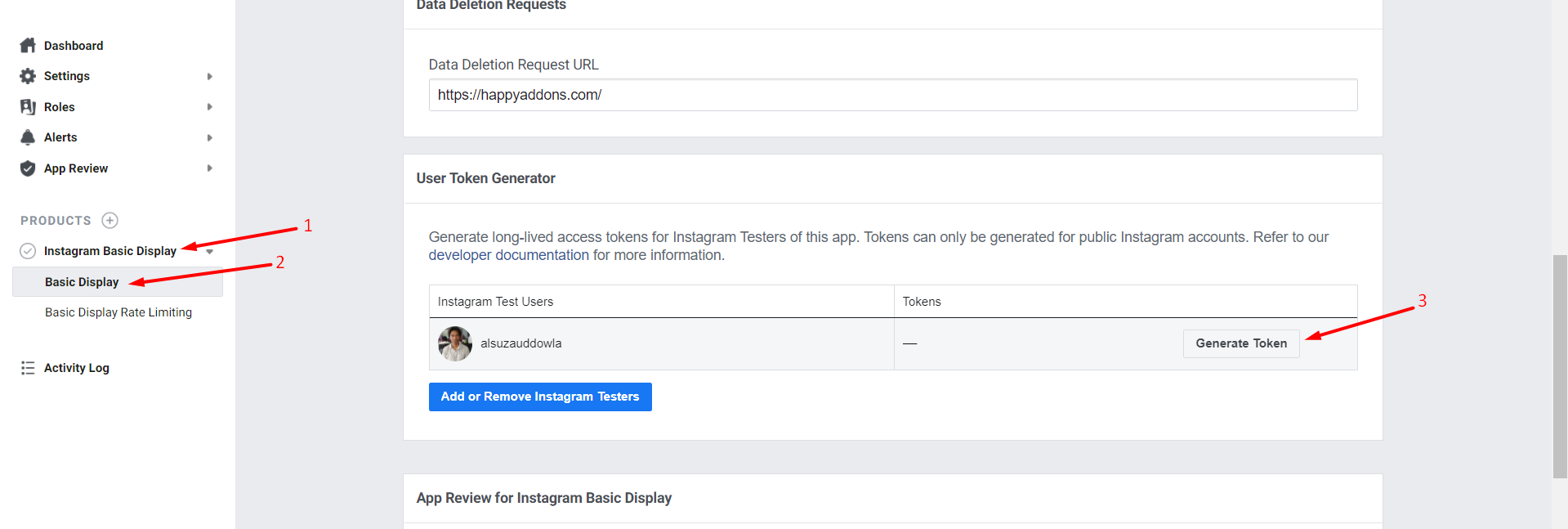Open Basic Display Rate Limiting
1568x529 pixels.
(x=118, y=312)
